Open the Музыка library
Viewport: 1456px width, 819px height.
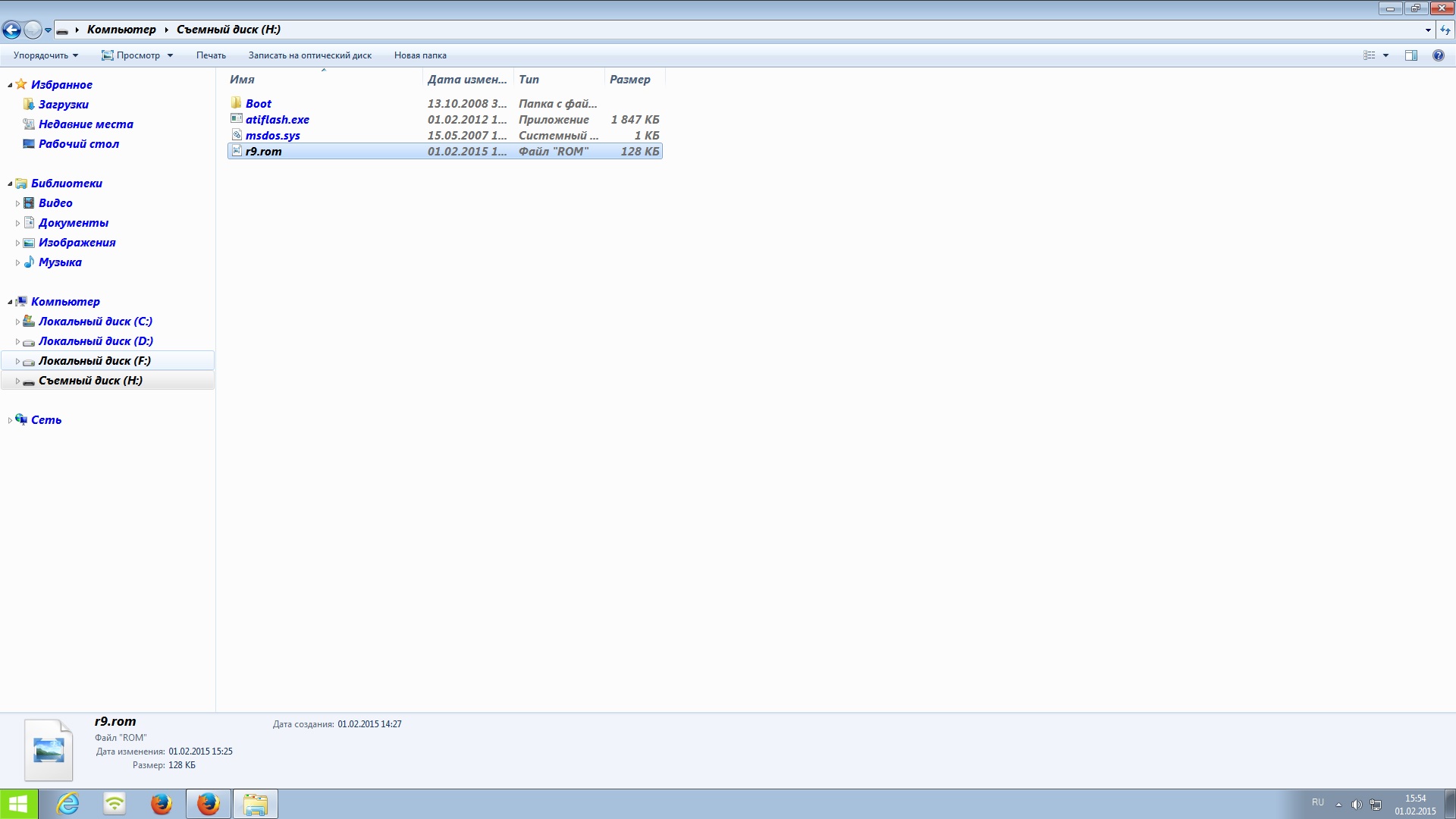tap(60, 262)
